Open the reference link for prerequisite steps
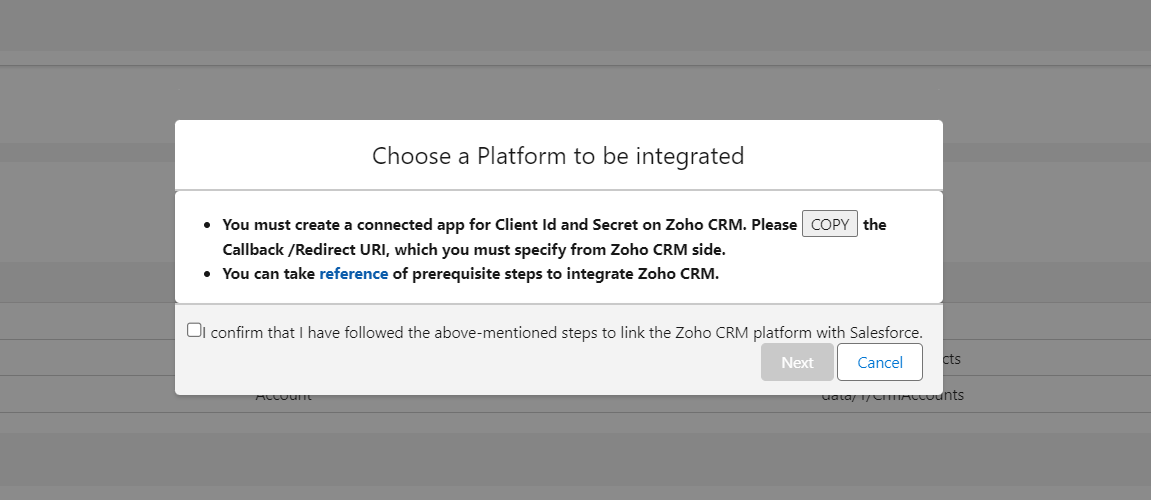The height and width of the screenshot is (500, 1151). (353, 274)
